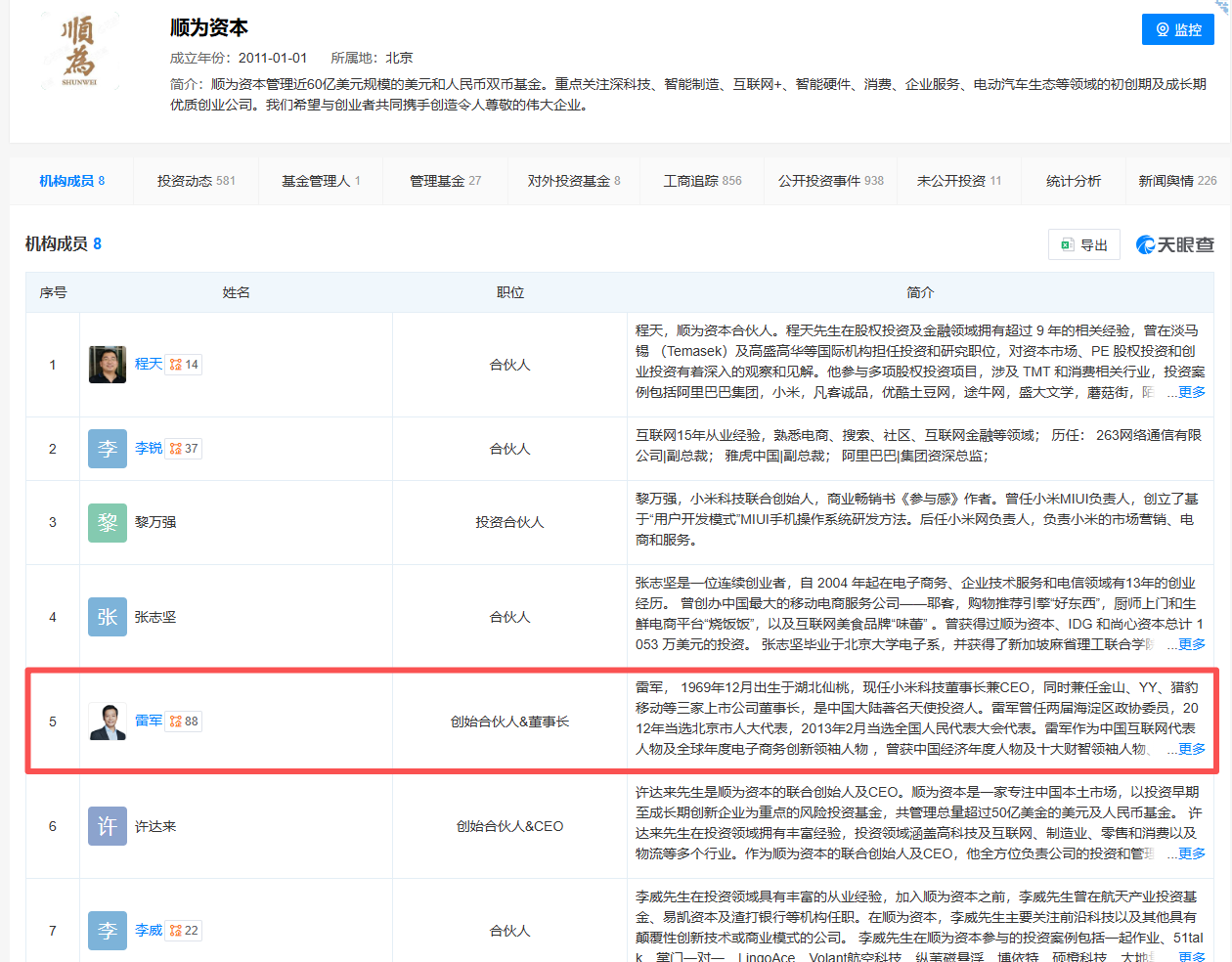
Task: Click the relation badge 14 beside 程天
Action: click(184, 365)
